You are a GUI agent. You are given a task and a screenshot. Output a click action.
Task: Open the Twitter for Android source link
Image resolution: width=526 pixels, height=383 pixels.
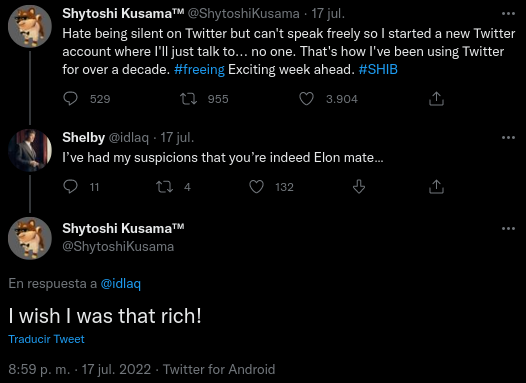click(x=219, y=369)
